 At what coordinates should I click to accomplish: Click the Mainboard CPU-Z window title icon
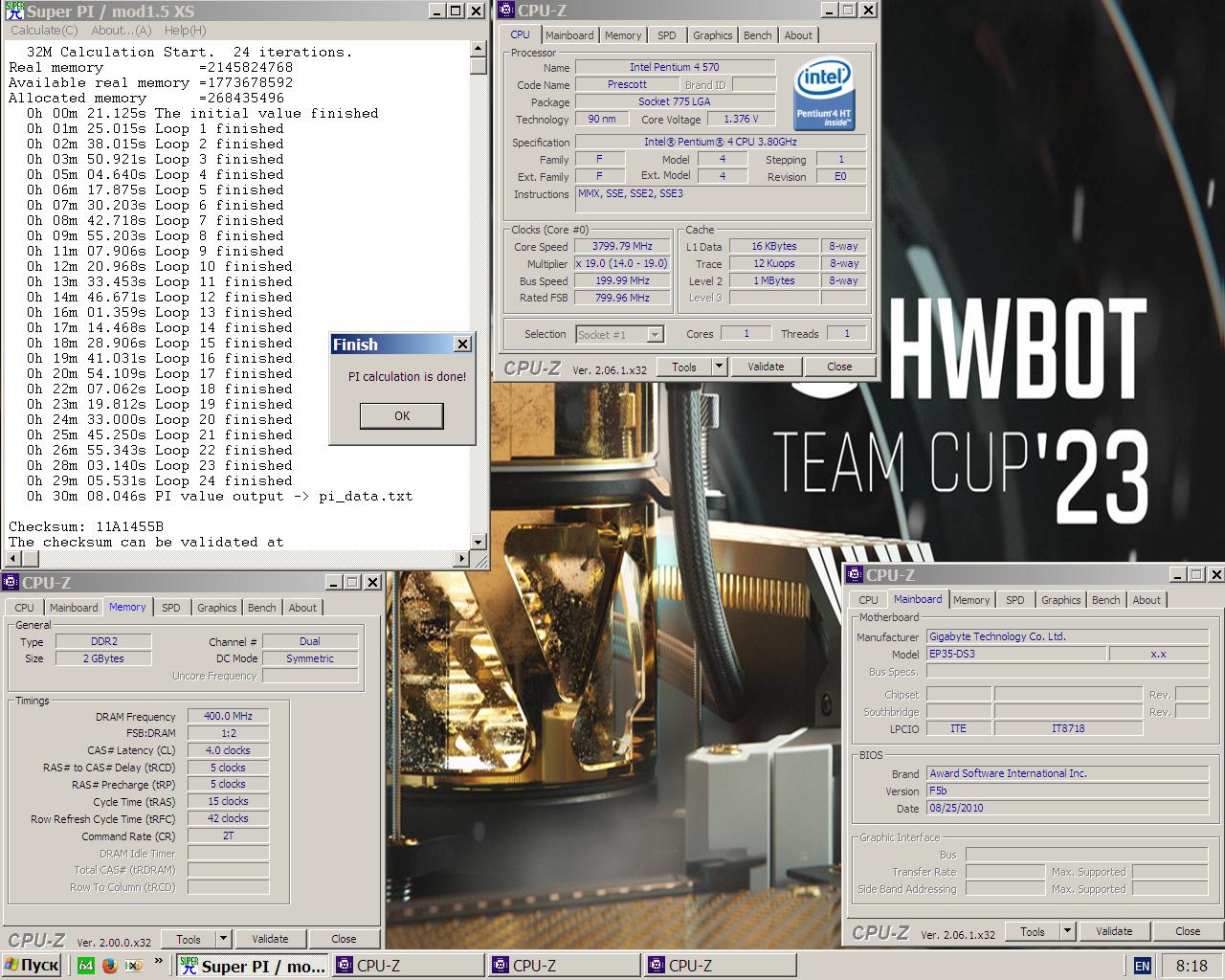[856, 574]
